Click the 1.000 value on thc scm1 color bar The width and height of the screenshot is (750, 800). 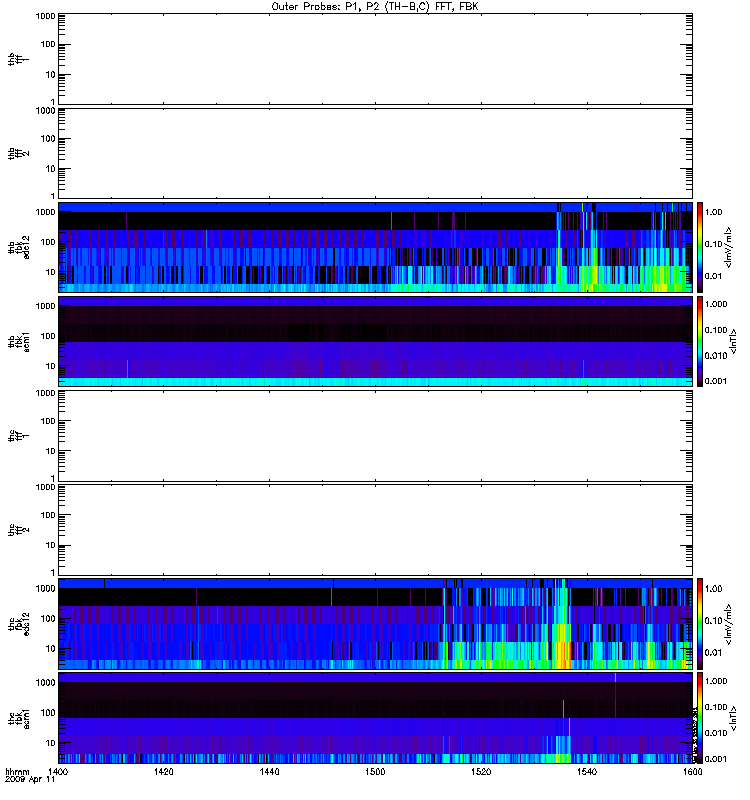pos(716,681)
